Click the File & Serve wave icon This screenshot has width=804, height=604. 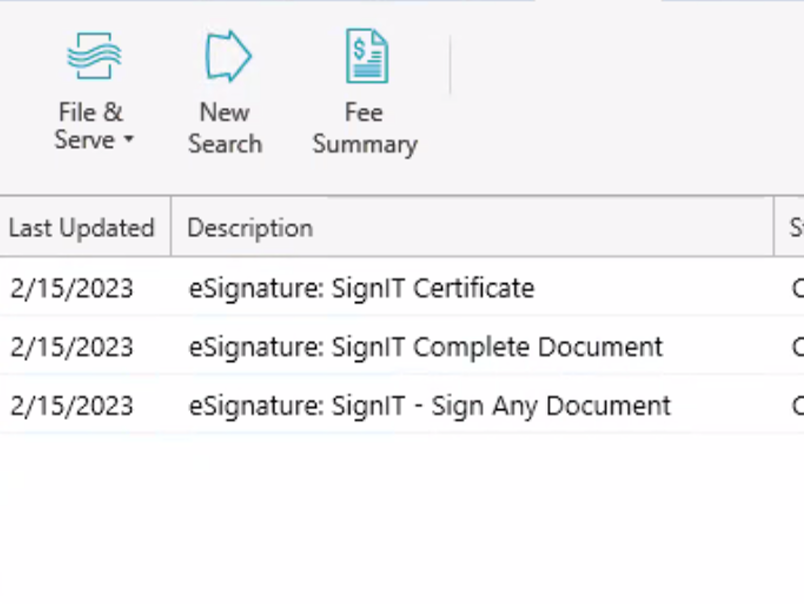tap(93, 56)
